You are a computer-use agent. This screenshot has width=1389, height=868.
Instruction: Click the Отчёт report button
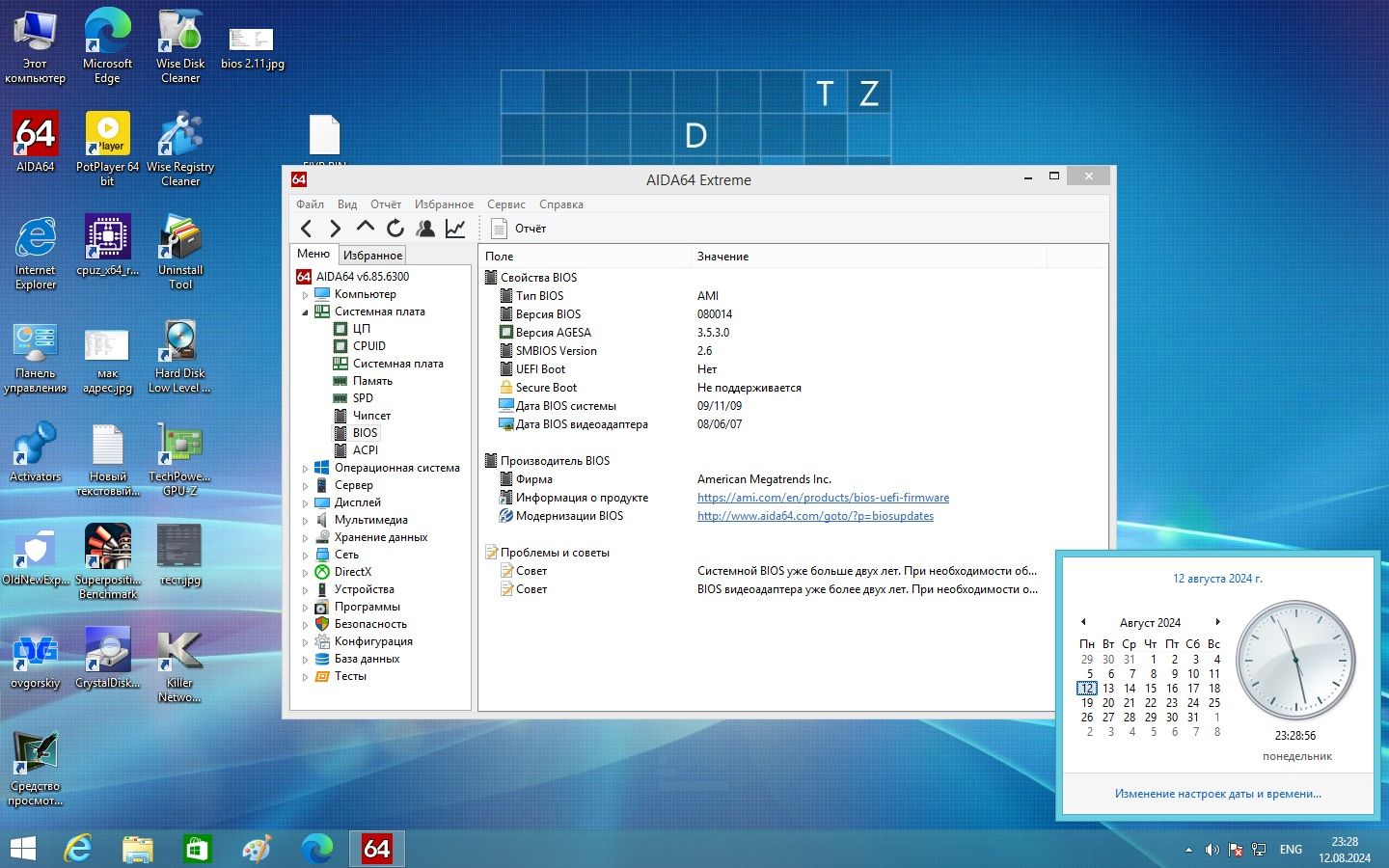click(519, 229)
